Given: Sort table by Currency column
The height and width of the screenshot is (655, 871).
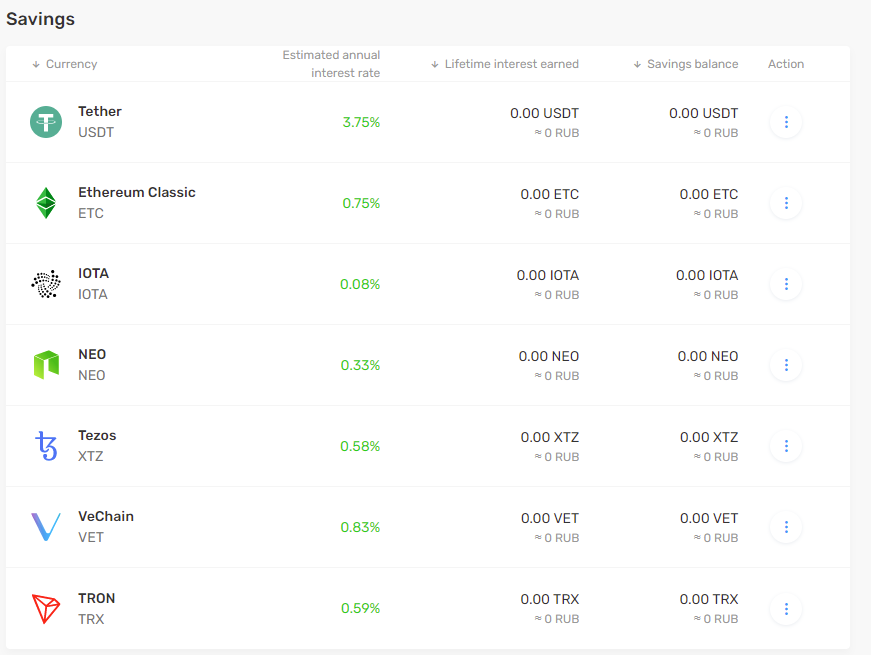Looking at the screenshot, I should point(64,64).
